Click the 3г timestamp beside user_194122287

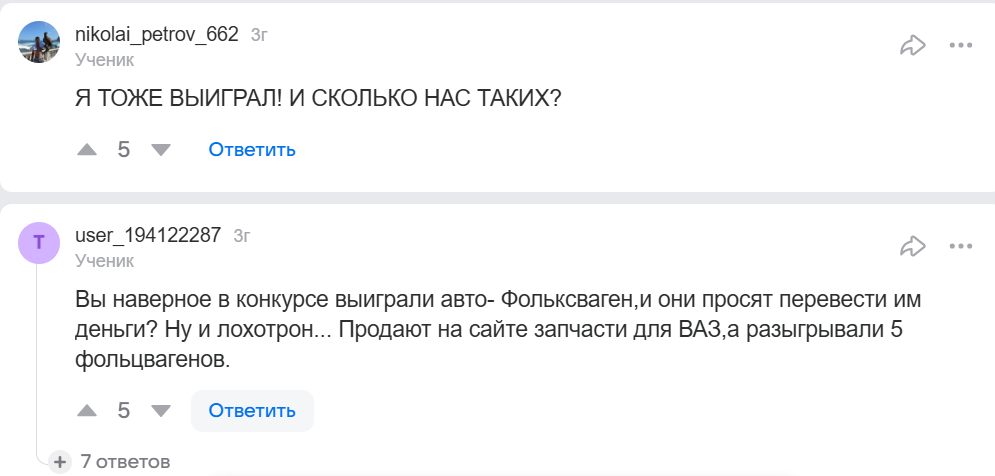[x=241, y=237]
